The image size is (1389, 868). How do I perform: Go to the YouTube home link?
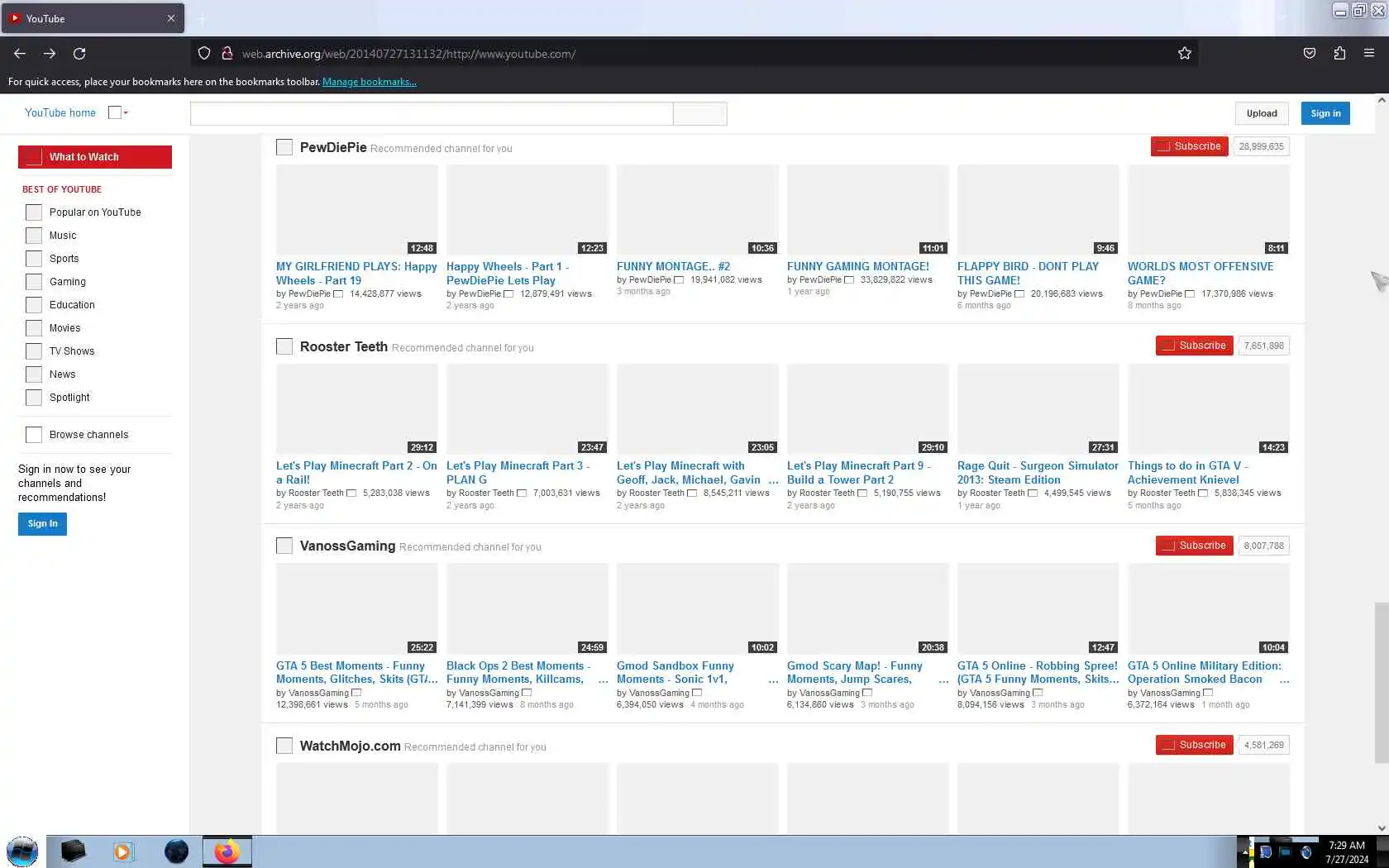tap(60, 112)
